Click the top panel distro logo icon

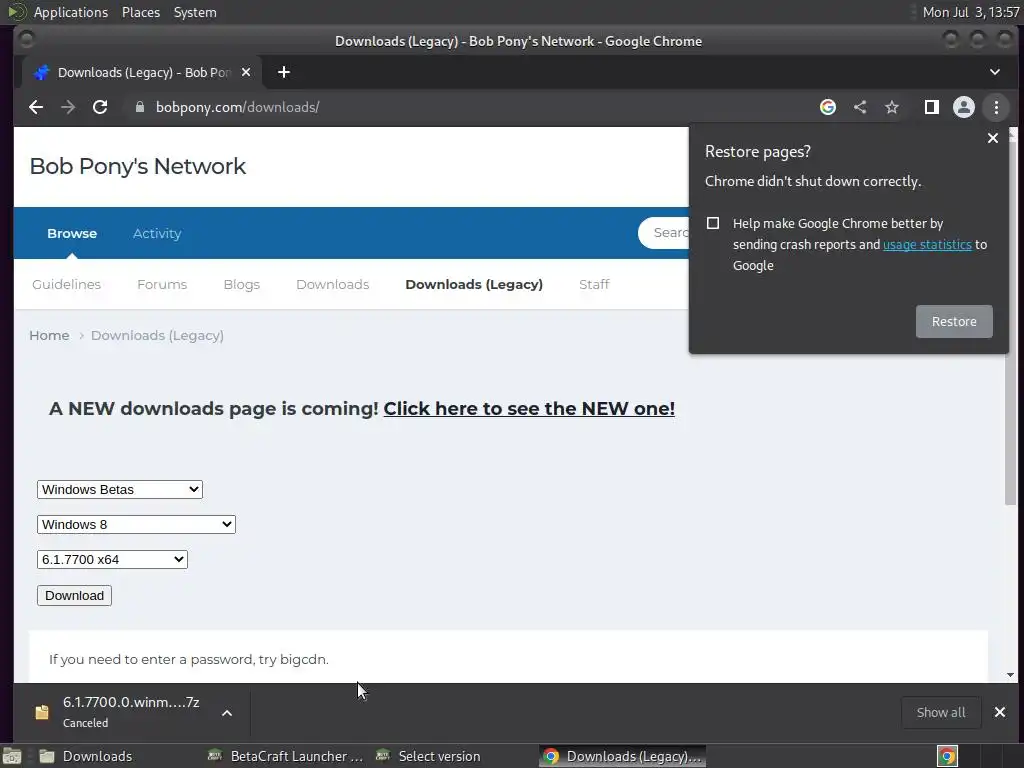point(15,12)
